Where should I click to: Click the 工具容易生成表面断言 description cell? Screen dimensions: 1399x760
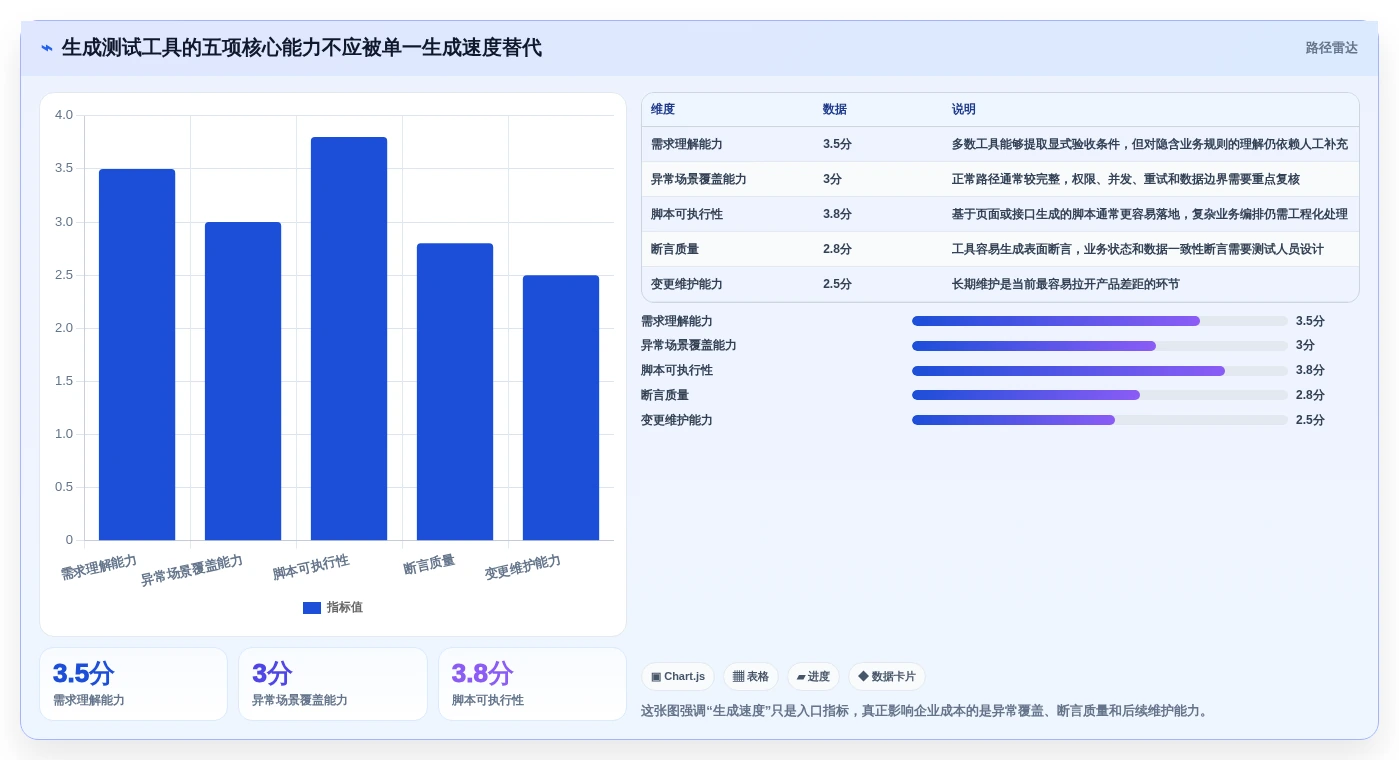(x=1138, y=249)
